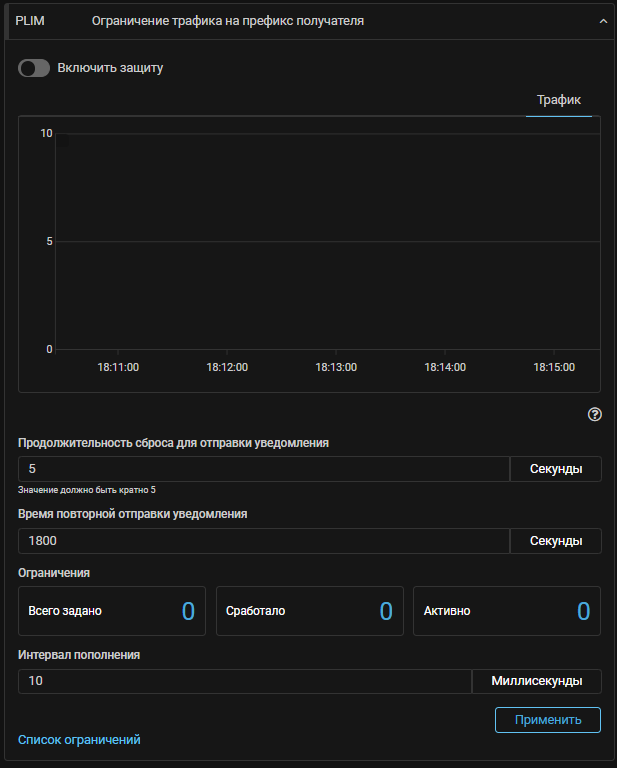
Task: Enable the 'Включить защиту' toggle switch
Action: (x=34, y=68)
